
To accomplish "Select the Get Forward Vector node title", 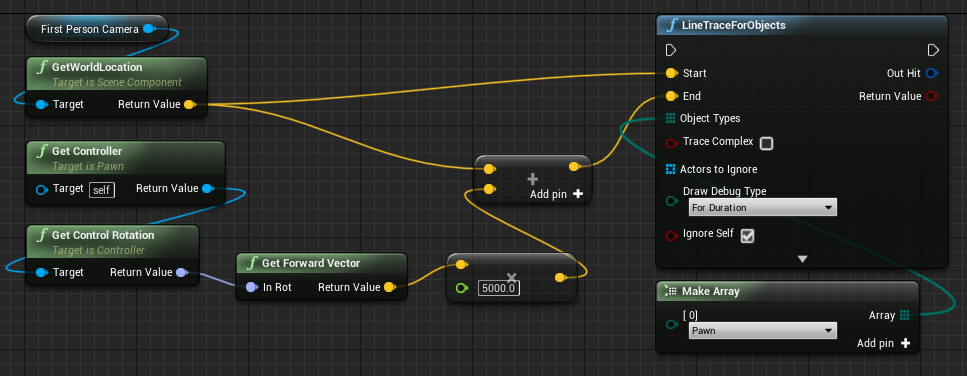I will coord(311,263).
